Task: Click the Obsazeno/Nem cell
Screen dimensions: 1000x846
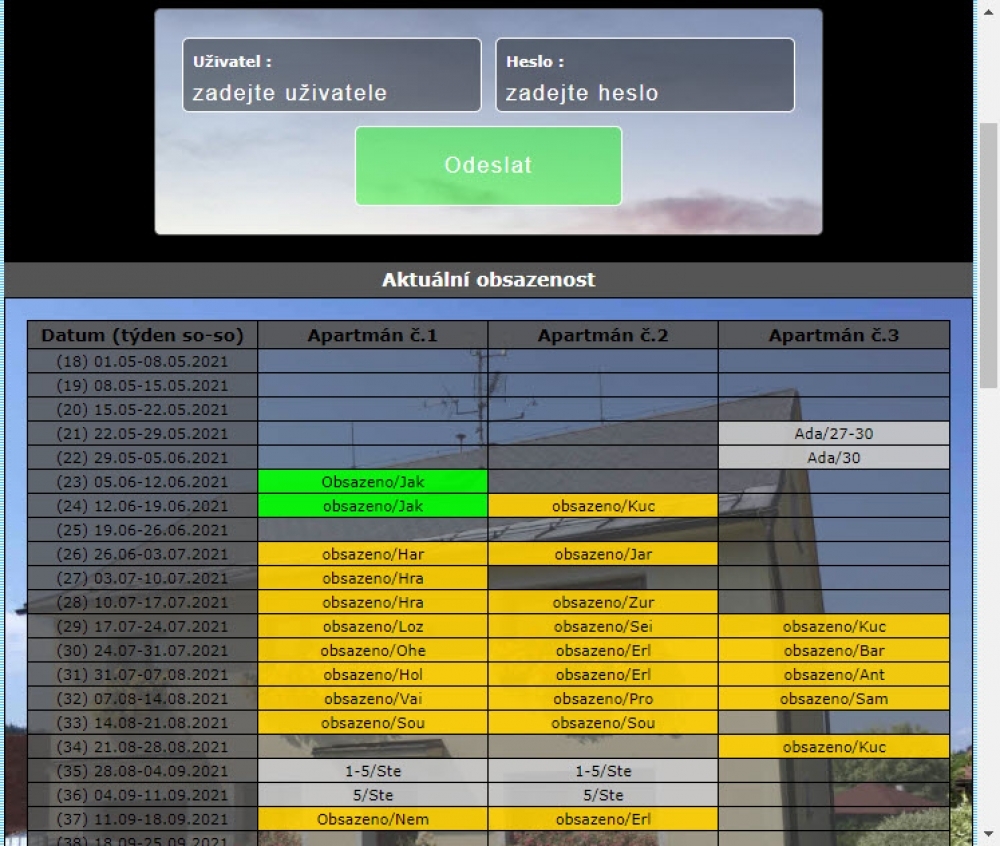Action: (x=372, y=819)
